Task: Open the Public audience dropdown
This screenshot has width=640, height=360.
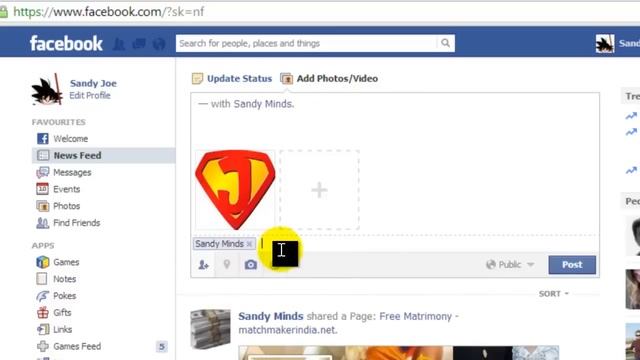Action: pyautogui.click(x=510, y=265)
